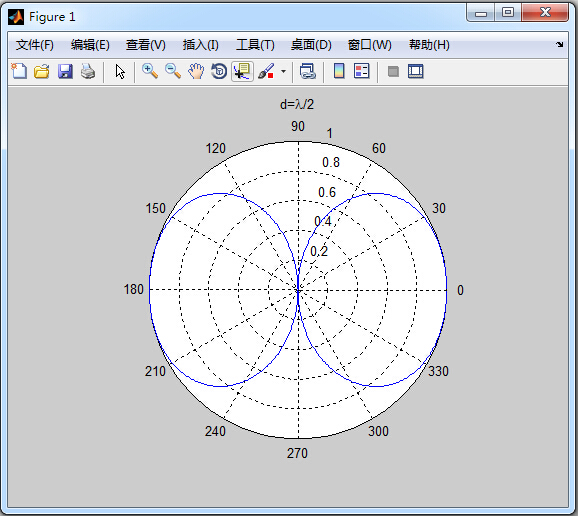Enable the Rotate 3D tool
Image resolution: width=578 pixels, height=516 pixels.
pyautogui.click(x=219, y=71)
